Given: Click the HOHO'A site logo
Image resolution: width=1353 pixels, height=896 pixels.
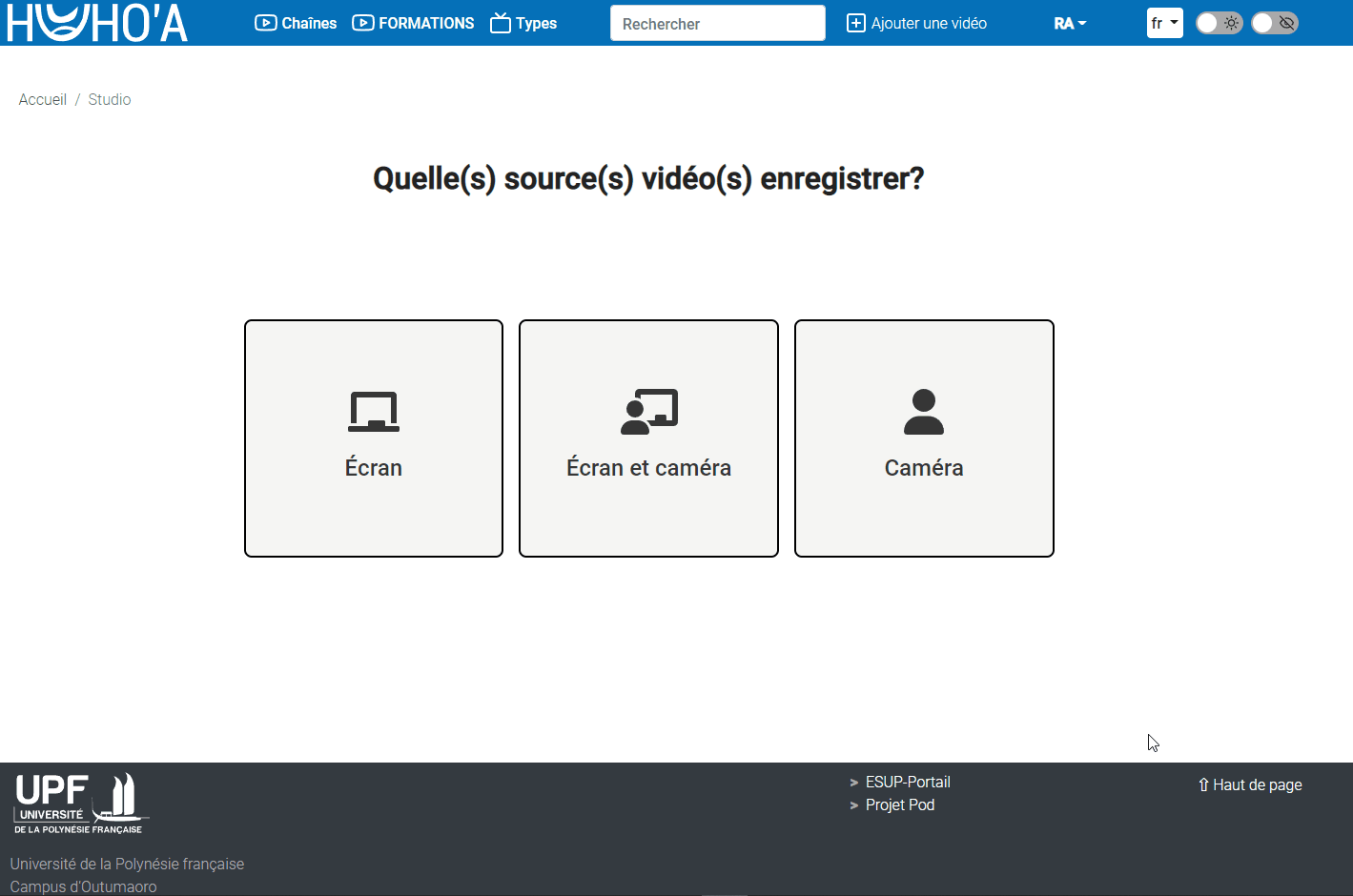Looking at the screenshot, I should [x=97, y=23].
